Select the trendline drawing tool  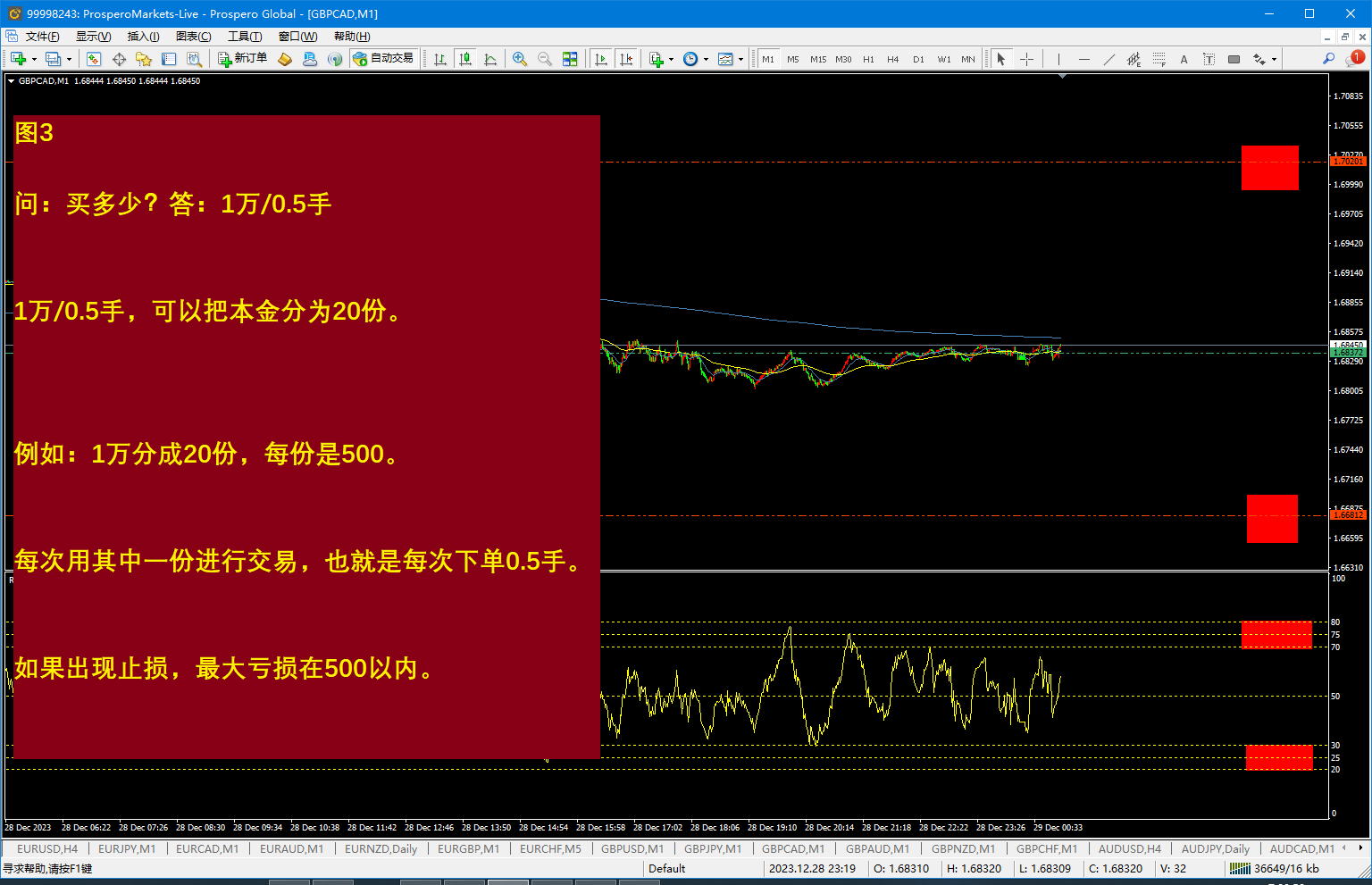pos(1109,59)
